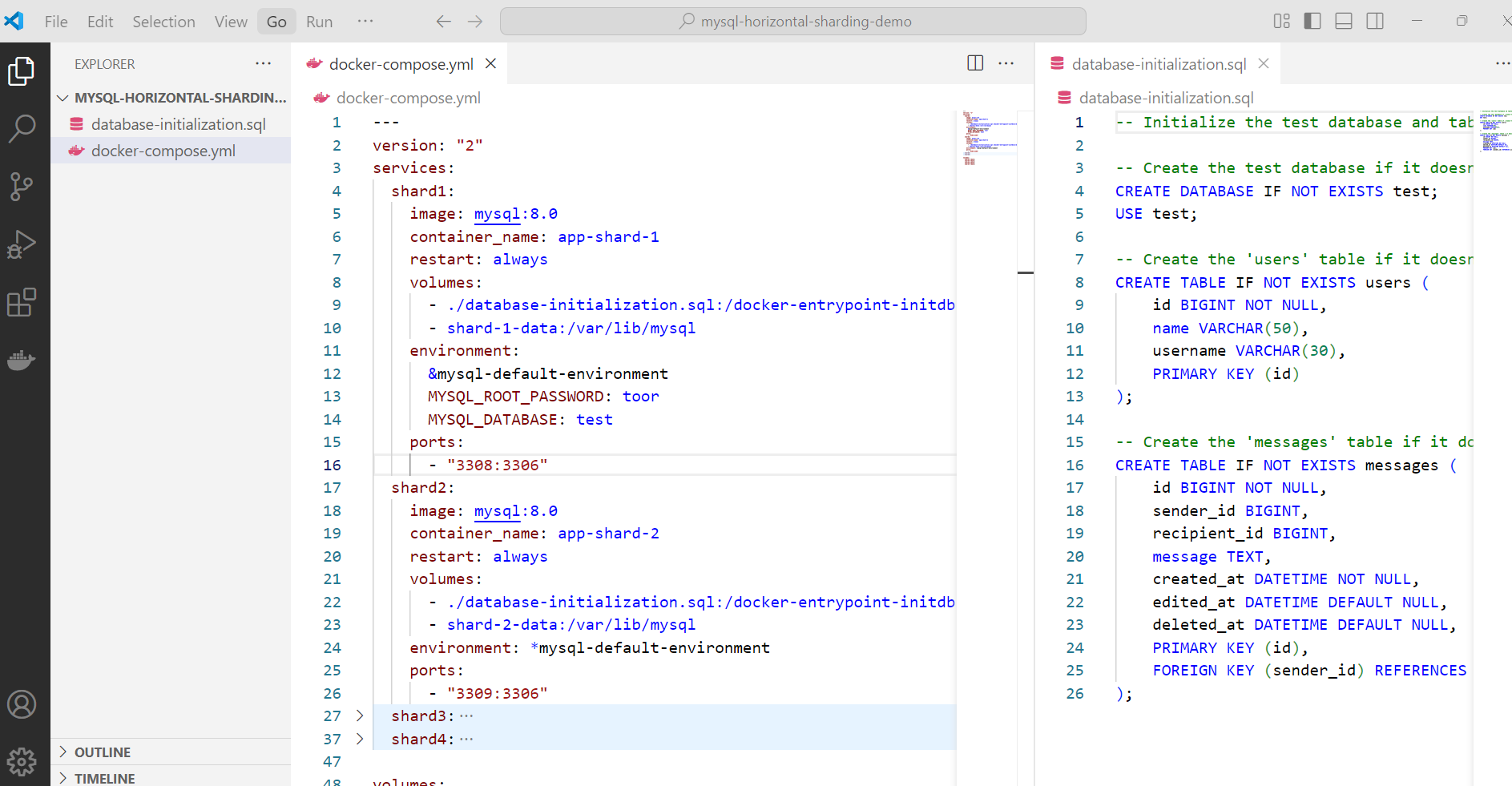Split the docker-compose.yml editor right
The height and width of the screenshot is (786, 1512).
click(x=975, y=63)
